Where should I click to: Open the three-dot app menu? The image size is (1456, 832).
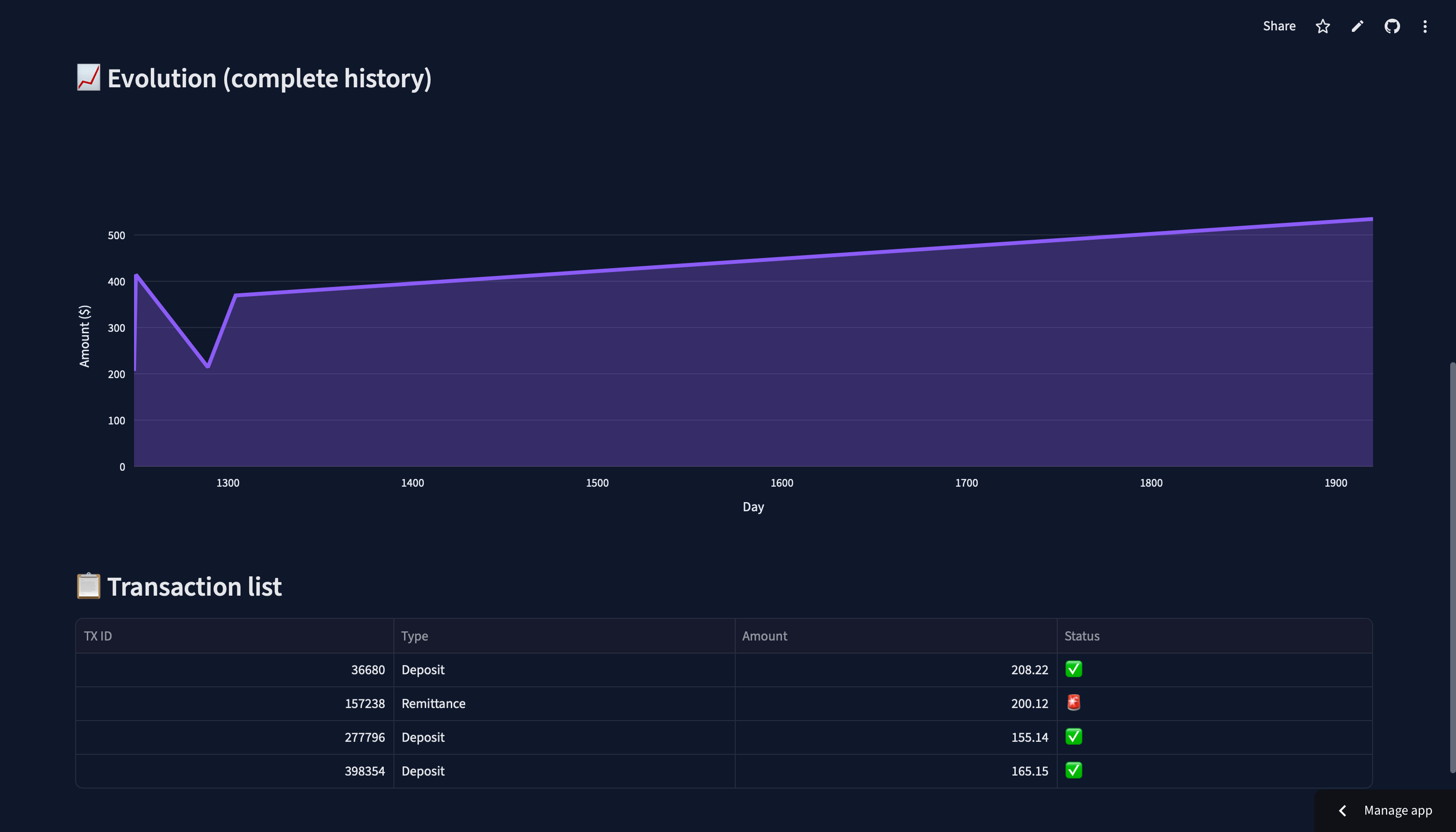click(x=1425, y=26)
